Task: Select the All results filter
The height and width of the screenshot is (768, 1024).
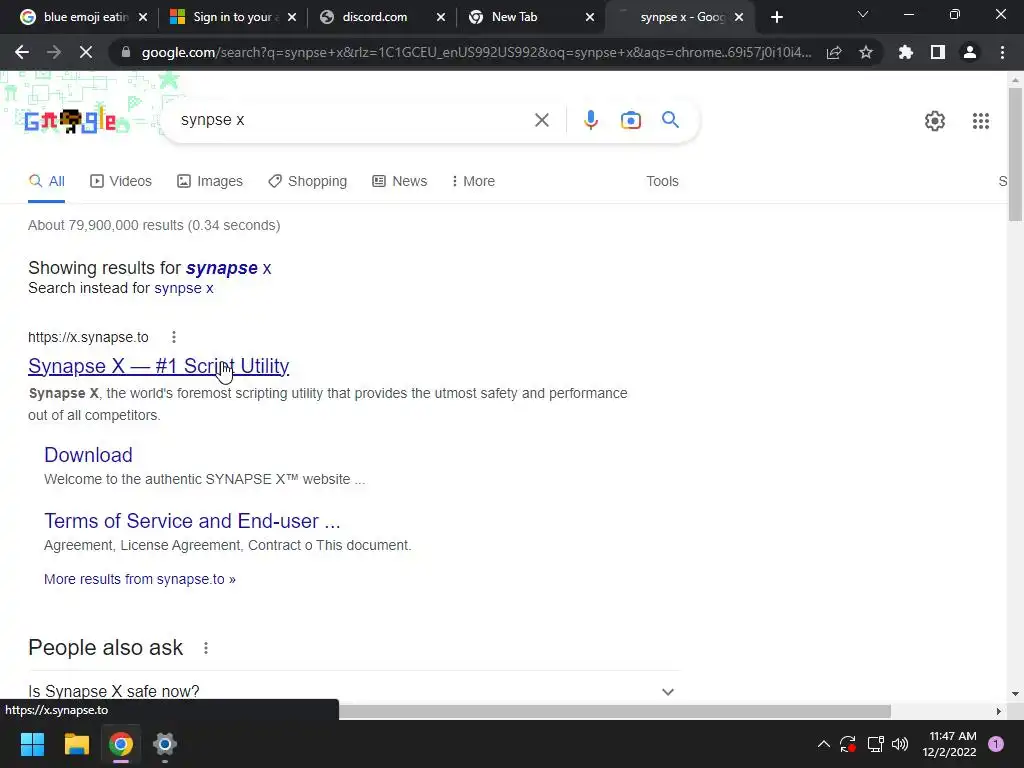Action: tap(46, 181)
